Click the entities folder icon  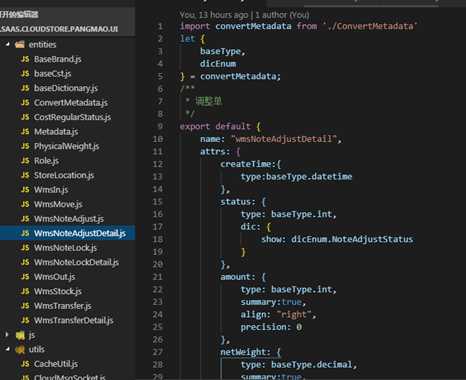click(20, 44)
